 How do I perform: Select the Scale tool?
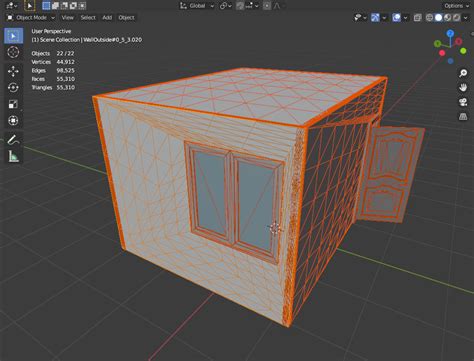click(13, 104)
